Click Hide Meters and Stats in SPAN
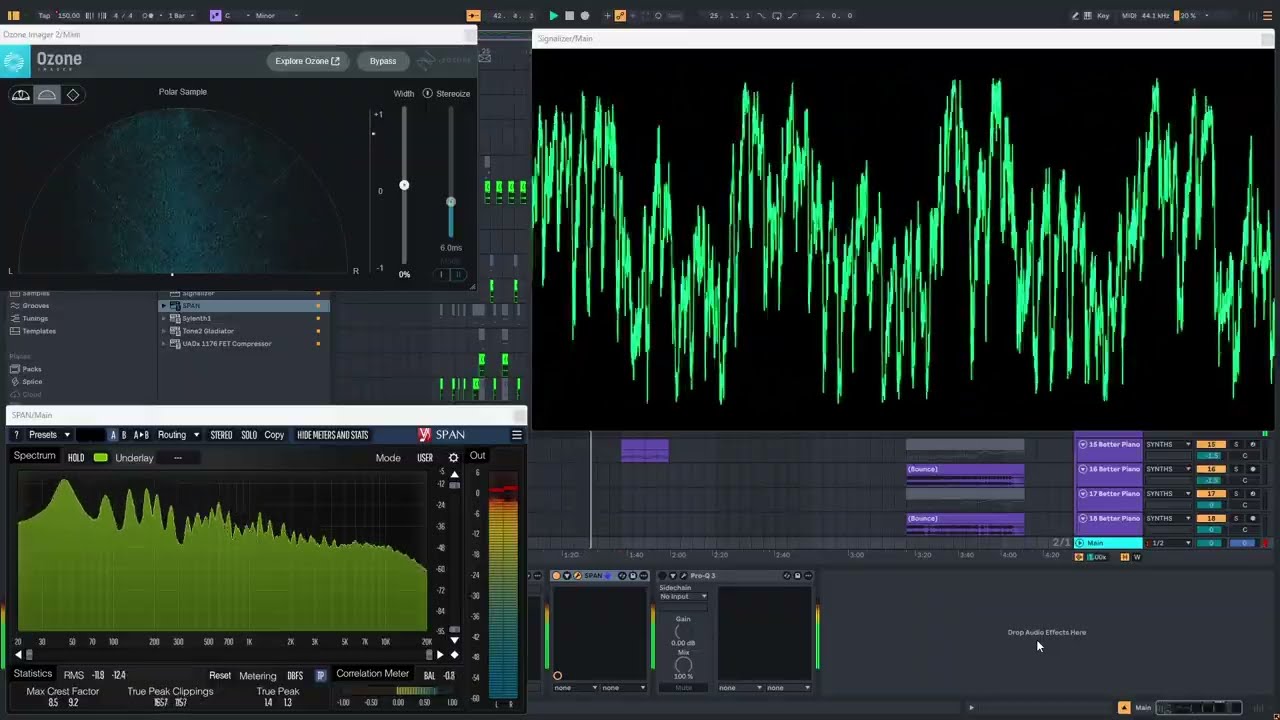Viewport: 1280px width, 720px height. [333, 435]
